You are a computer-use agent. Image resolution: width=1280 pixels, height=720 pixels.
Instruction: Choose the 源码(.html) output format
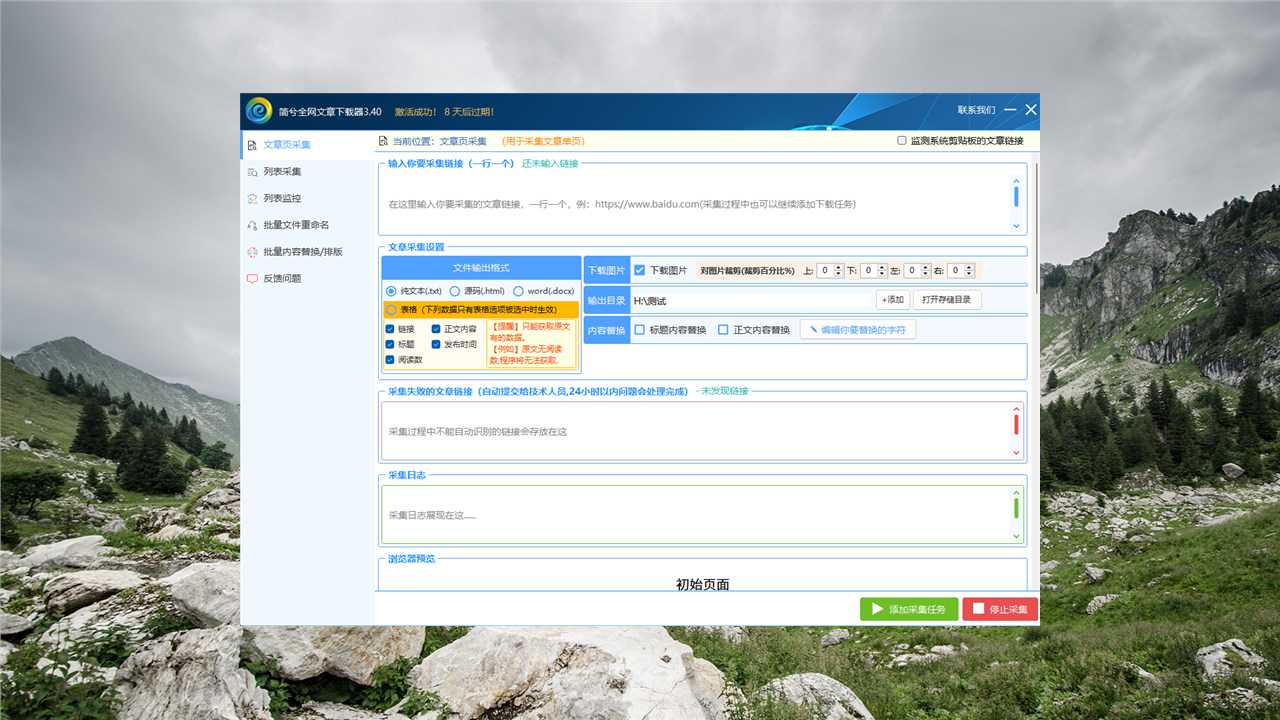tap(455, 291)
